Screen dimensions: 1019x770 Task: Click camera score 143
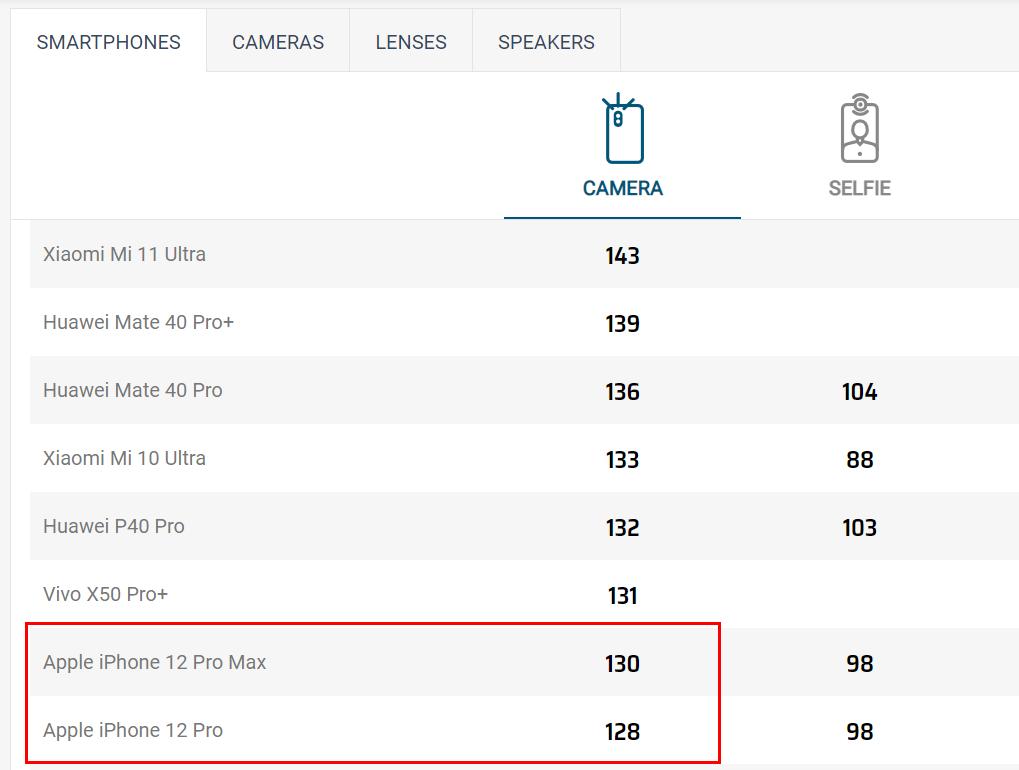tap(622, 256)
